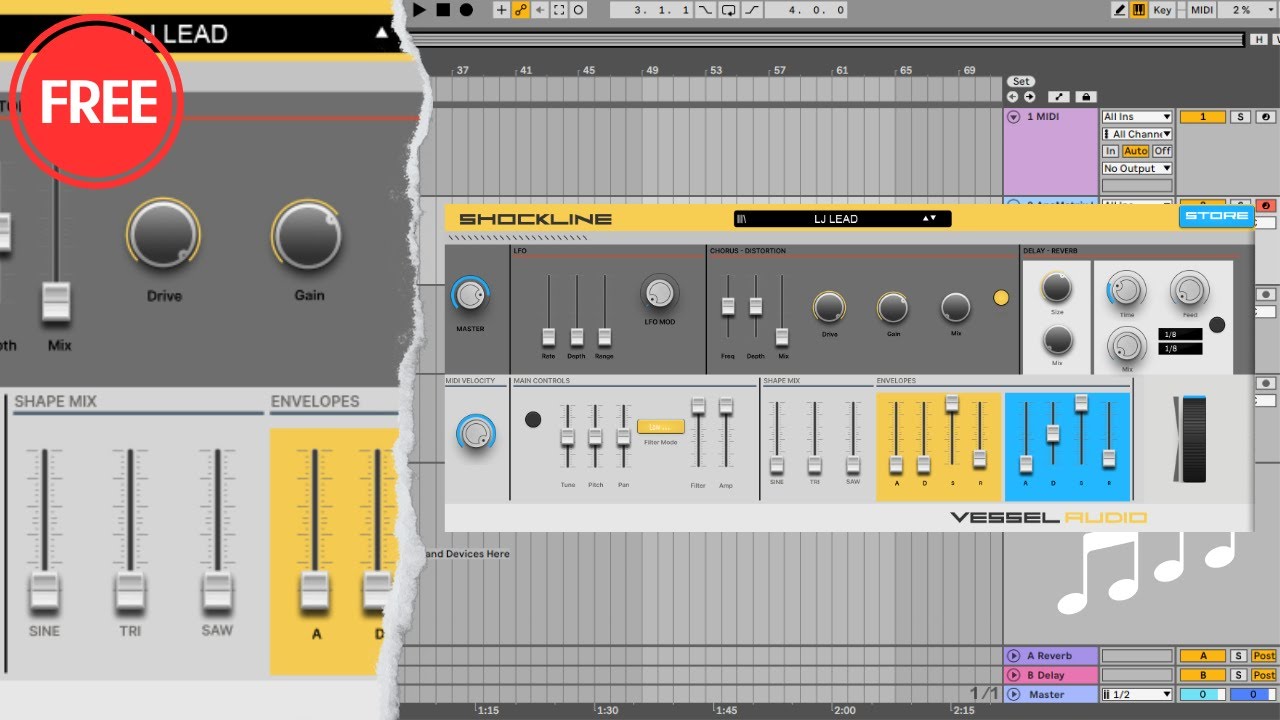Jump to previous locator arrow
The width and height of the screenshot is (1280, 720).
1012,97
